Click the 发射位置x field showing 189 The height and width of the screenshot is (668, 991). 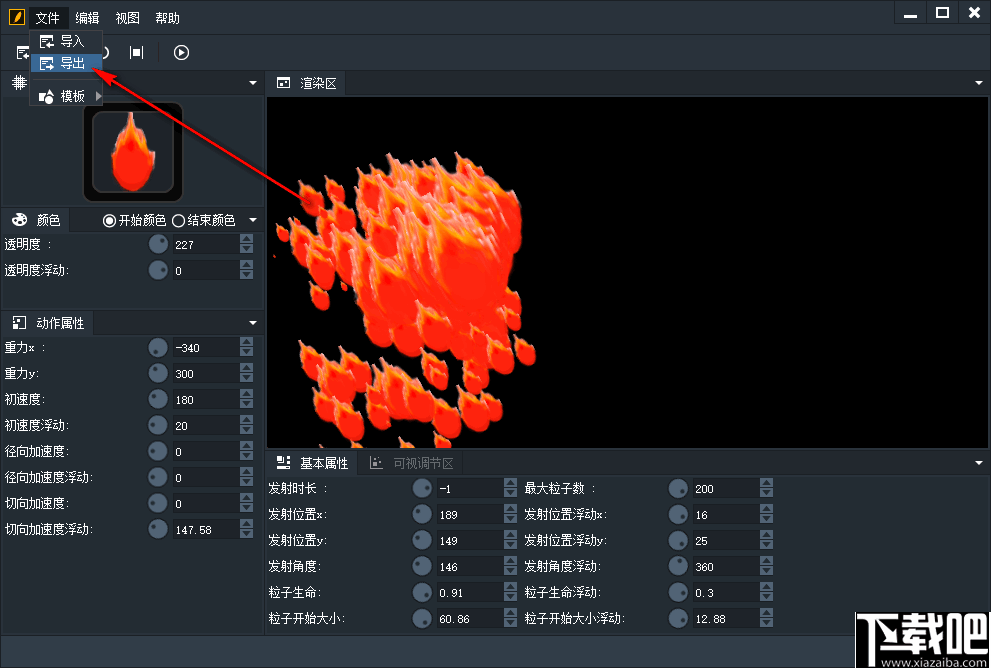pos(470,514)
